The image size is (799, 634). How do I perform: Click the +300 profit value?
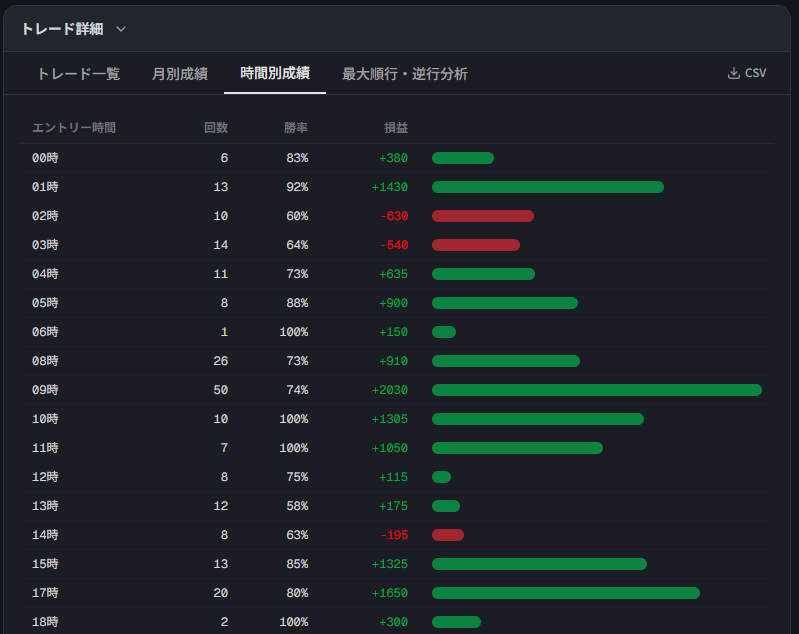coord(393,623)
